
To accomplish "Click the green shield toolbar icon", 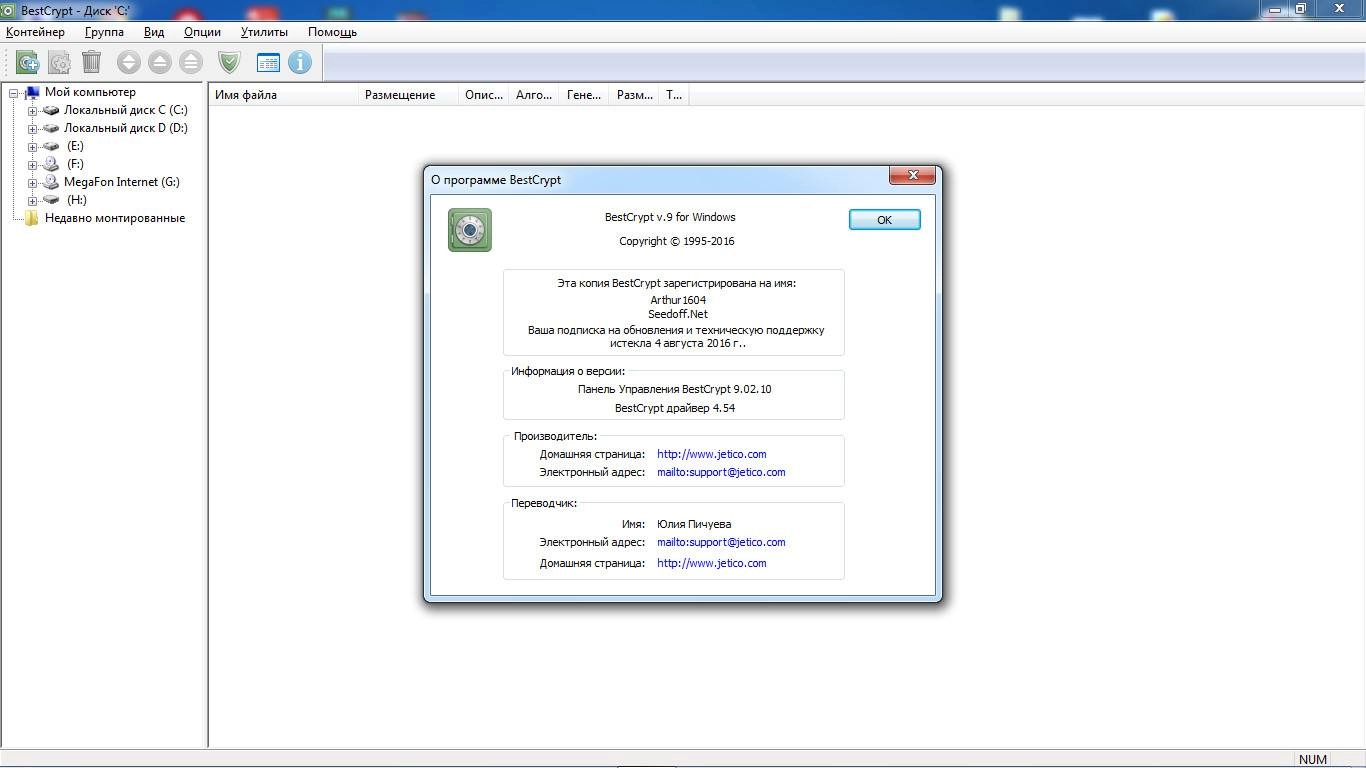I will click(x=230, y=62).
